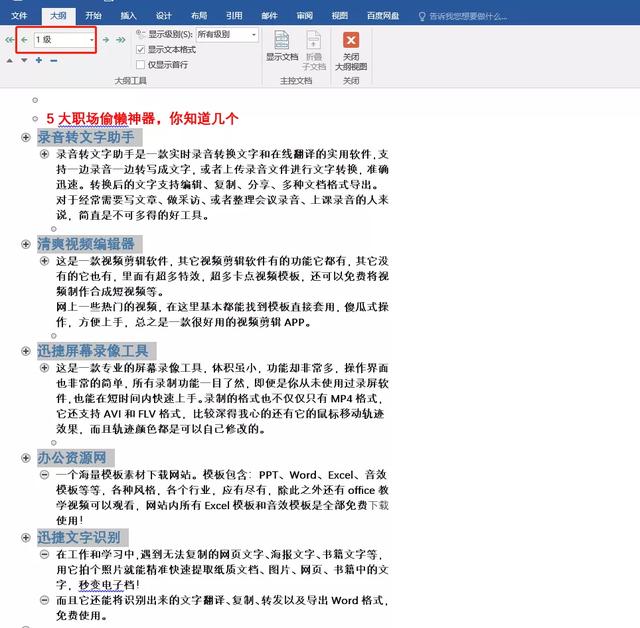This screenshot has width=640, height=628.
Task: Promote to Heading 1 double-left arrow
Action: tap(9, 40)
